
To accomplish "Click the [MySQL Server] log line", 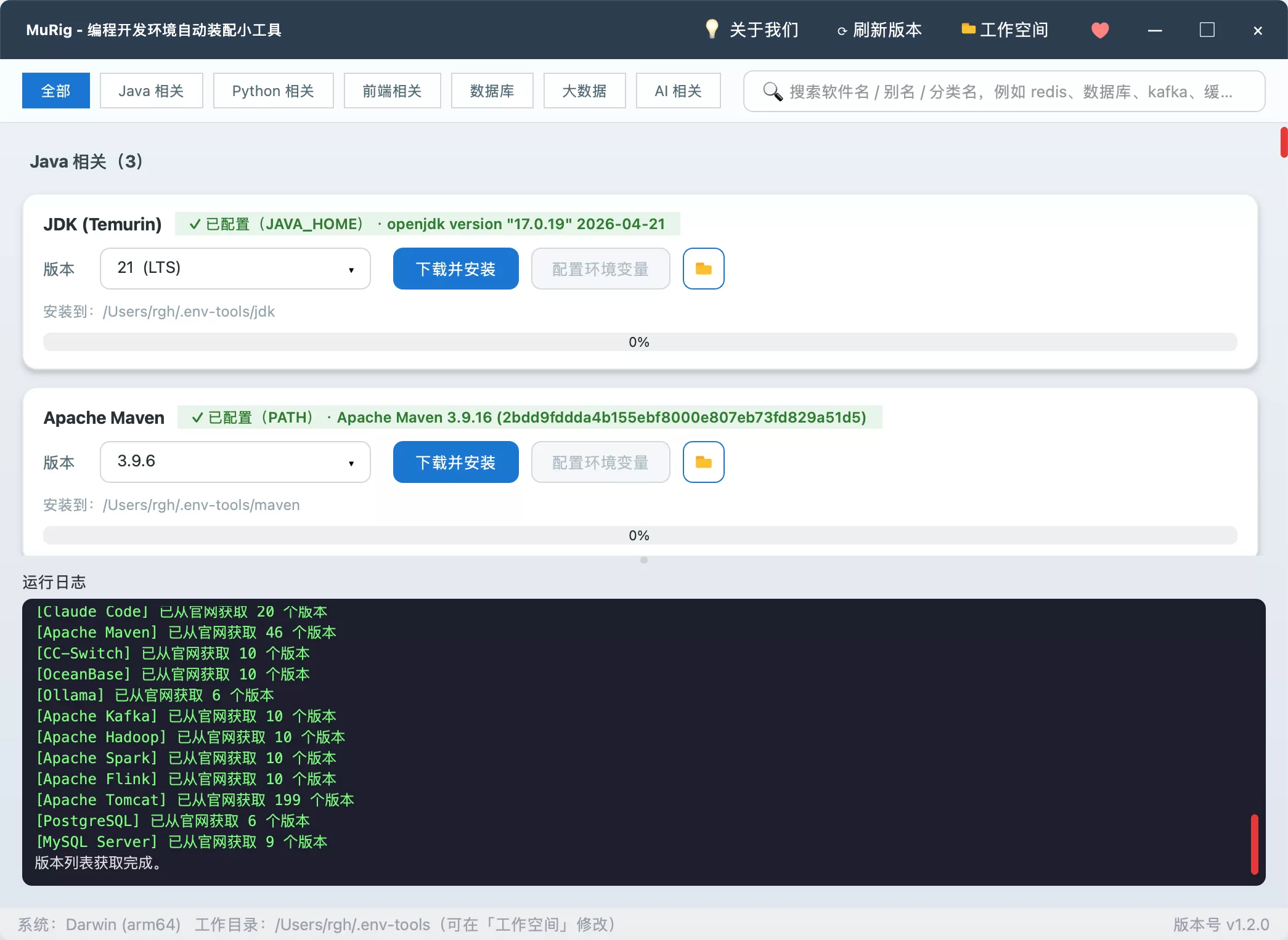I will click(x=181, y=841).
